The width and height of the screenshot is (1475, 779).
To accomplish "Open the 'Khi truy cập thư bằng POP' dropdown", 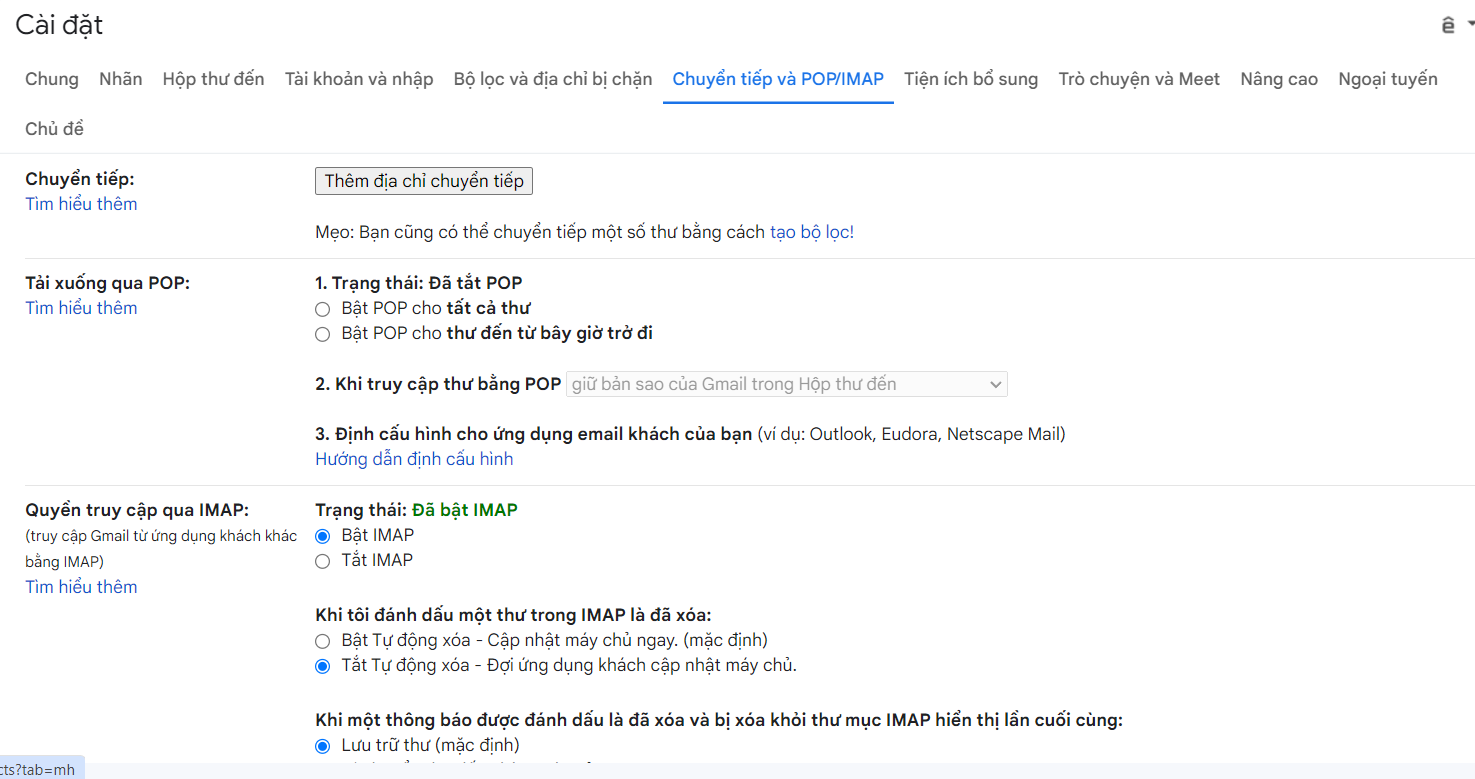I will click(x=786, y=384).
